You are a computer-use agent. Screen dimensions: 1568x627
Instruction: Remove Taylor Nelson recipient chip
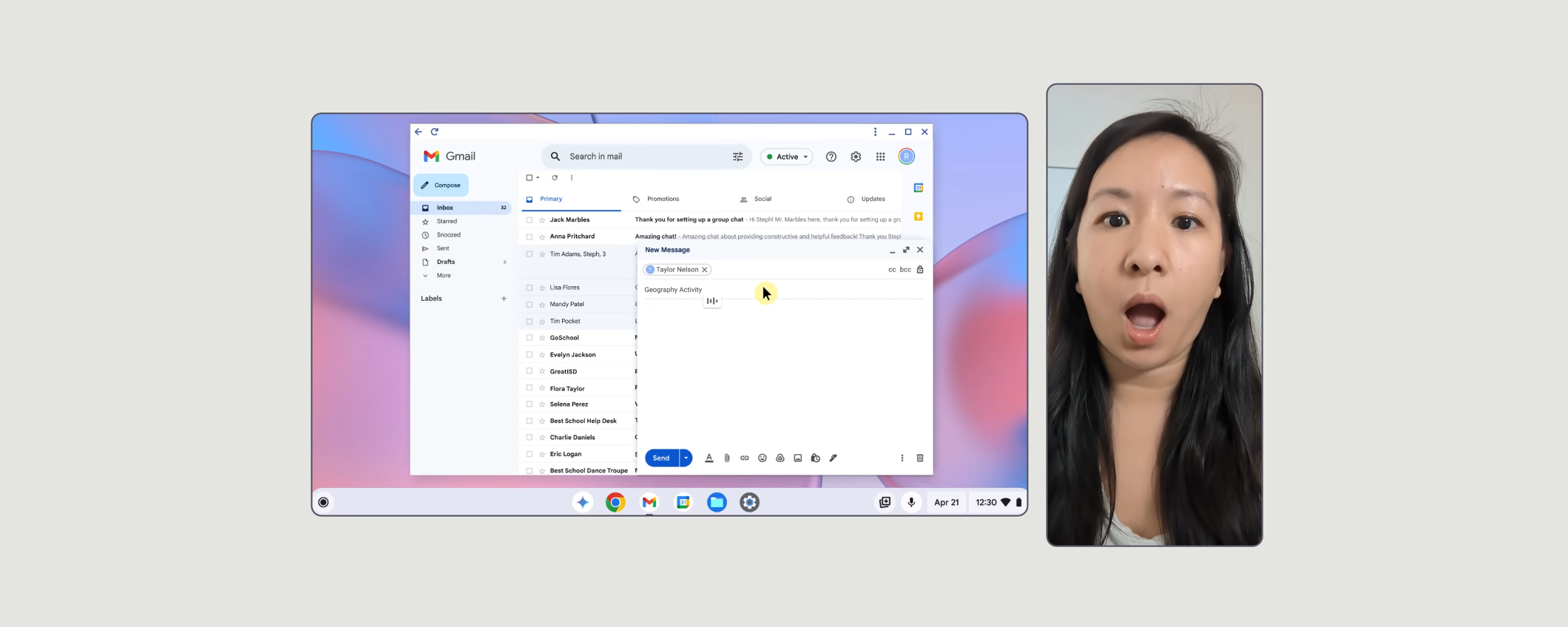tap(705, 270)
